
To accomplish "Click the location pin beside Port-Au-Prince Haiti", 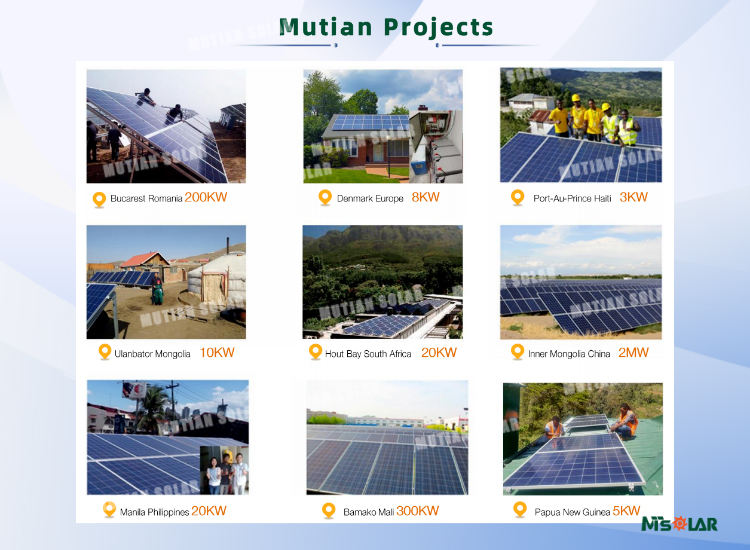I will click(518, 197).
